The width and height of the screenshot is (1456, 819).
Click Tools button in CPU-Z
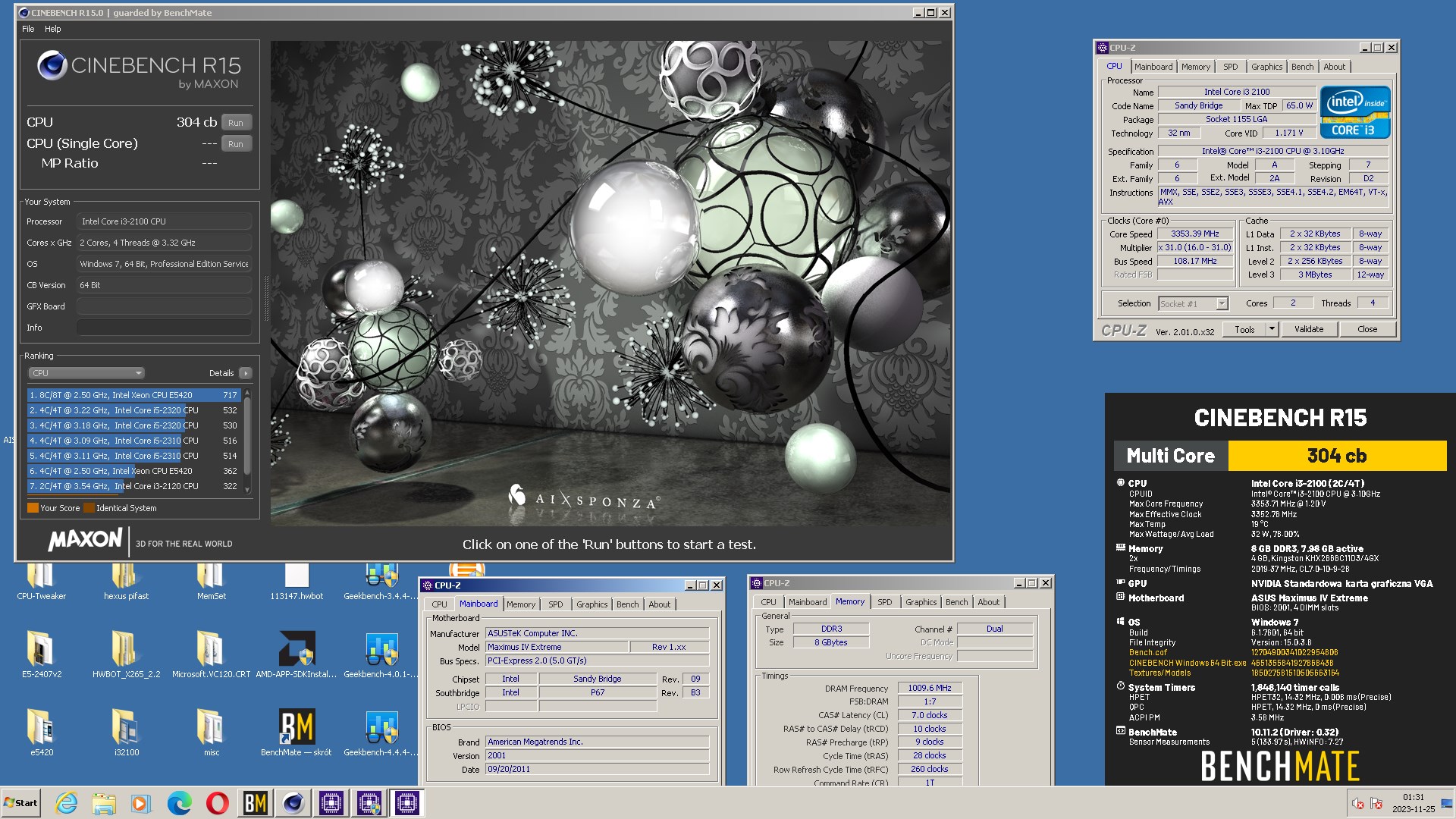(x=1244, y=329)
